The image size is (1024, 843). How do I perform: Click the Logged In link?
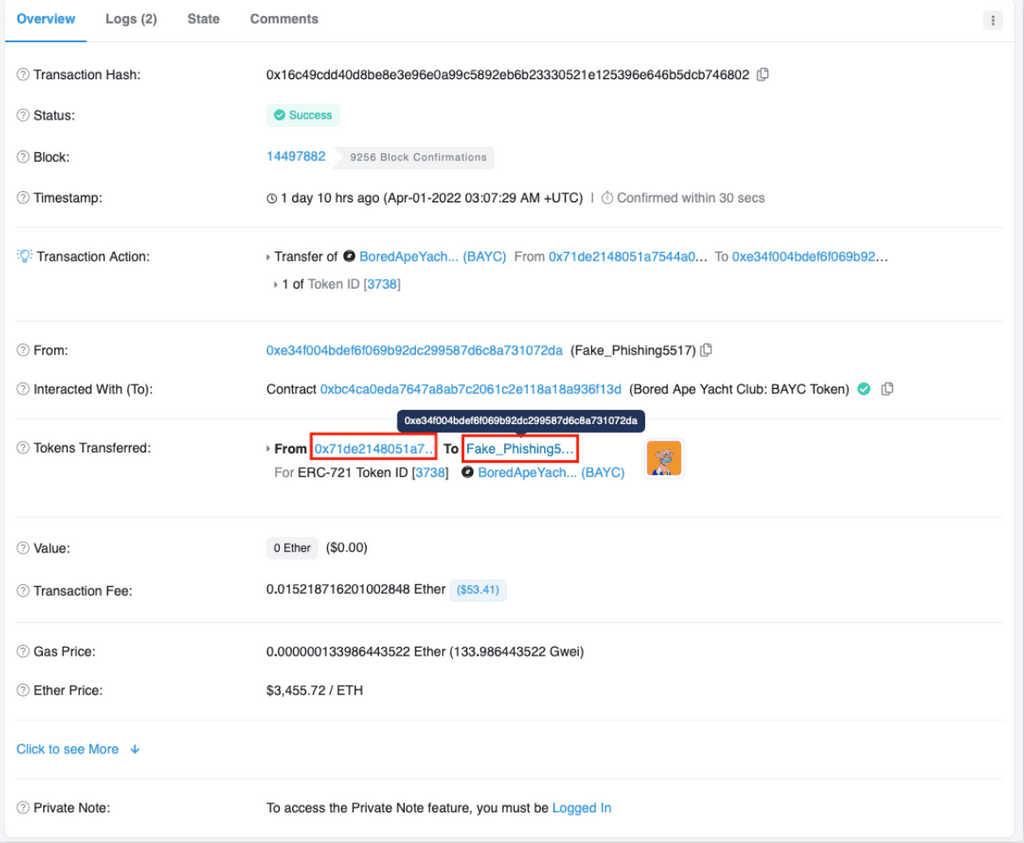coord(582,808)
